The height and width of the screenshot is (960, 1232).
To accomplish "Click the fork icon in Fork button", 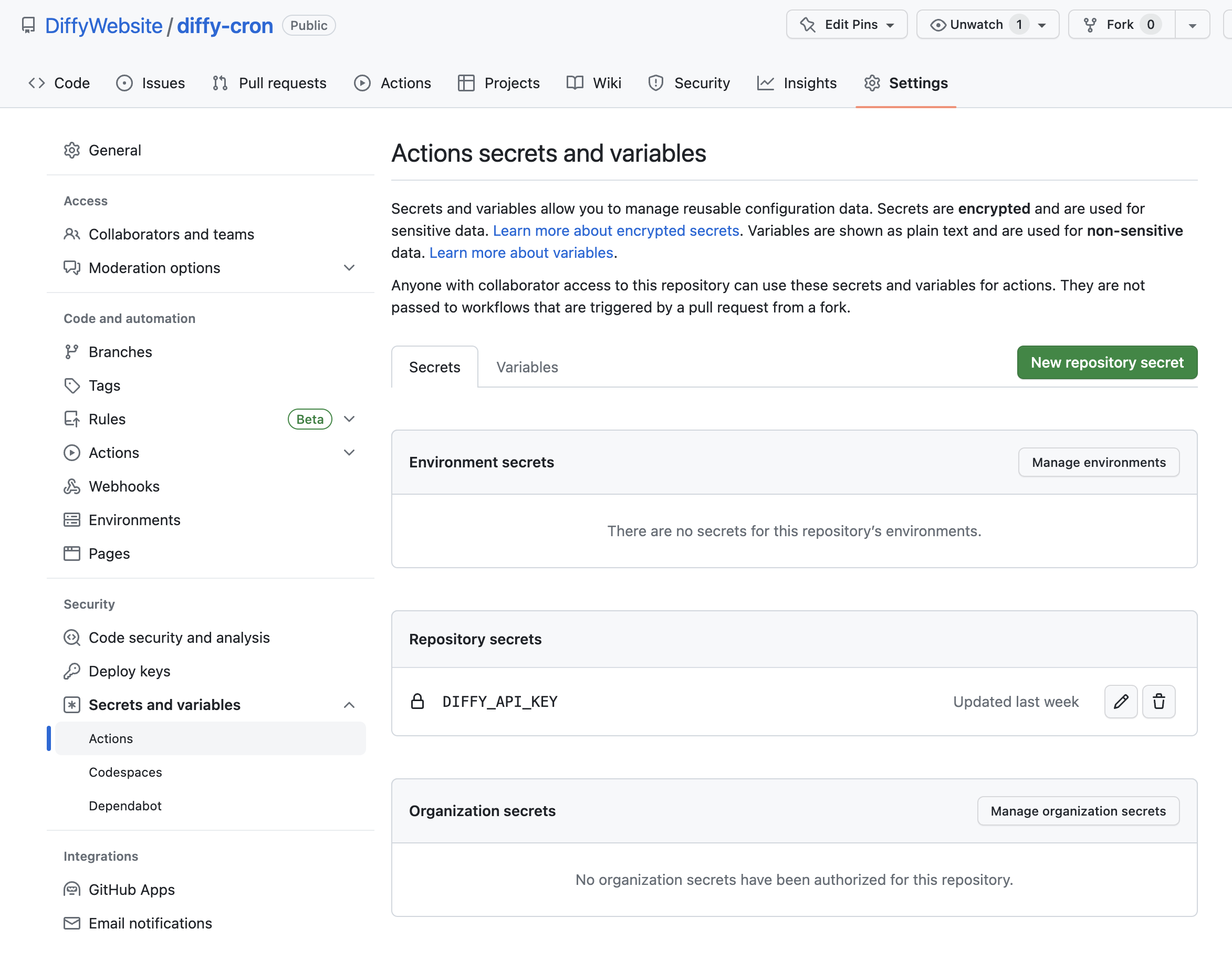I will click(1090, 25).
